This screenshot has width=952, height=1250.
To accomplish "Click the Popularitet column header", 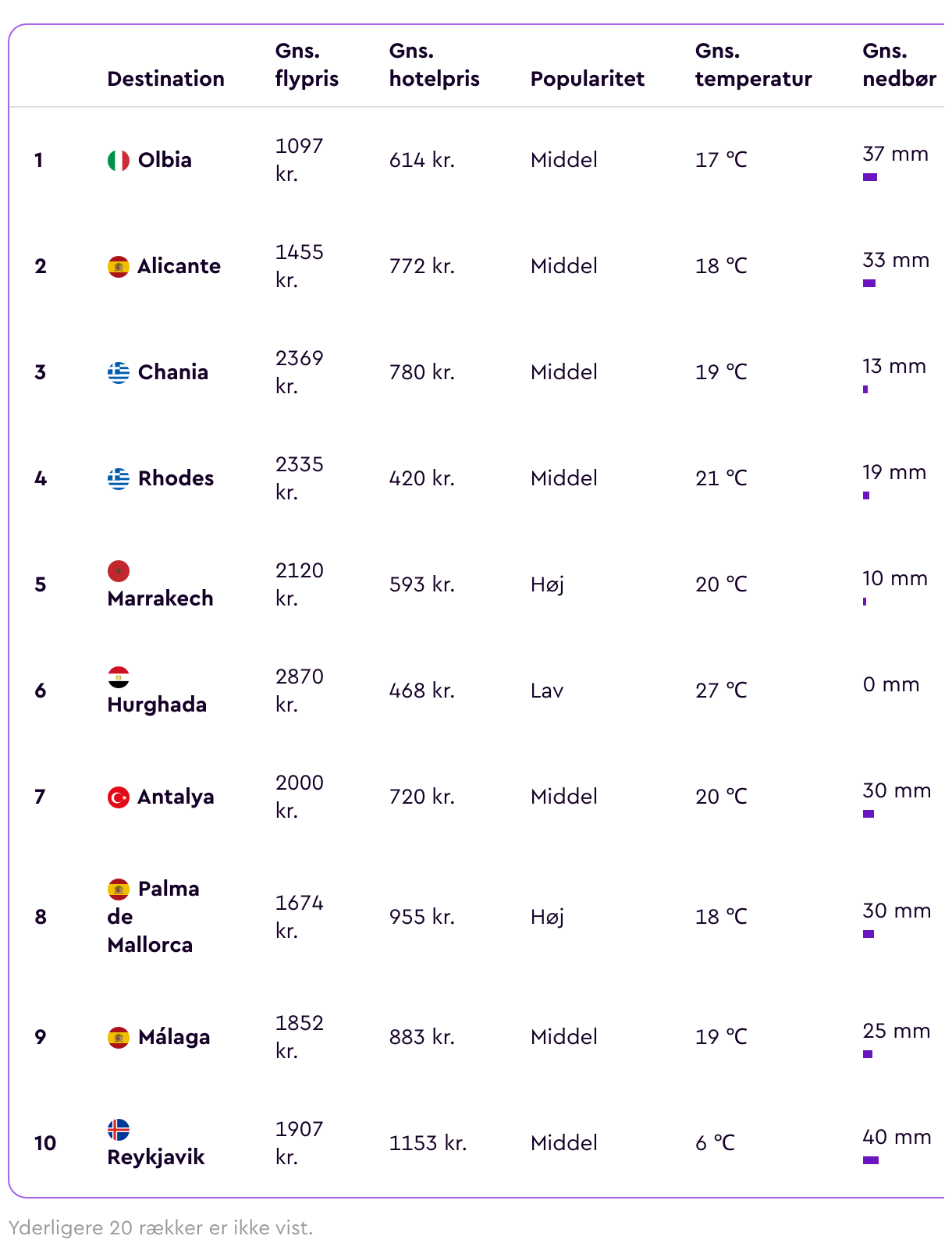I will tap(587, 79).
